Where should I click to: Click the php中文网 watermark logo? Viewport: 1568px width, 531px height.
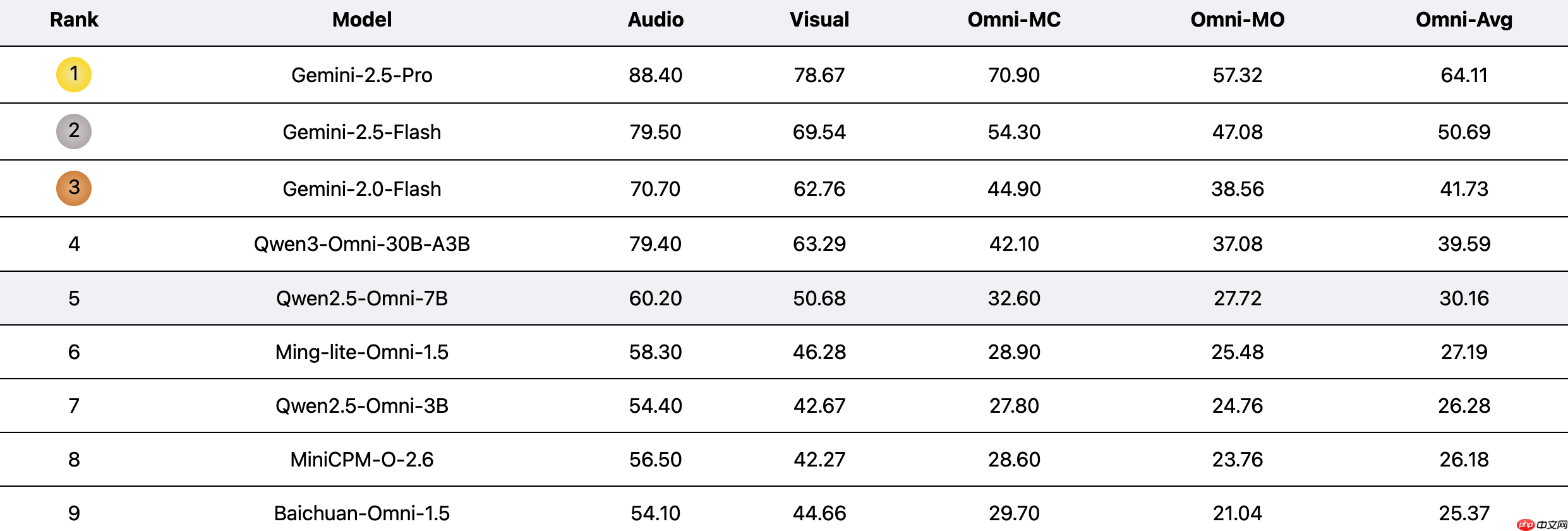tap(1541, 524)
